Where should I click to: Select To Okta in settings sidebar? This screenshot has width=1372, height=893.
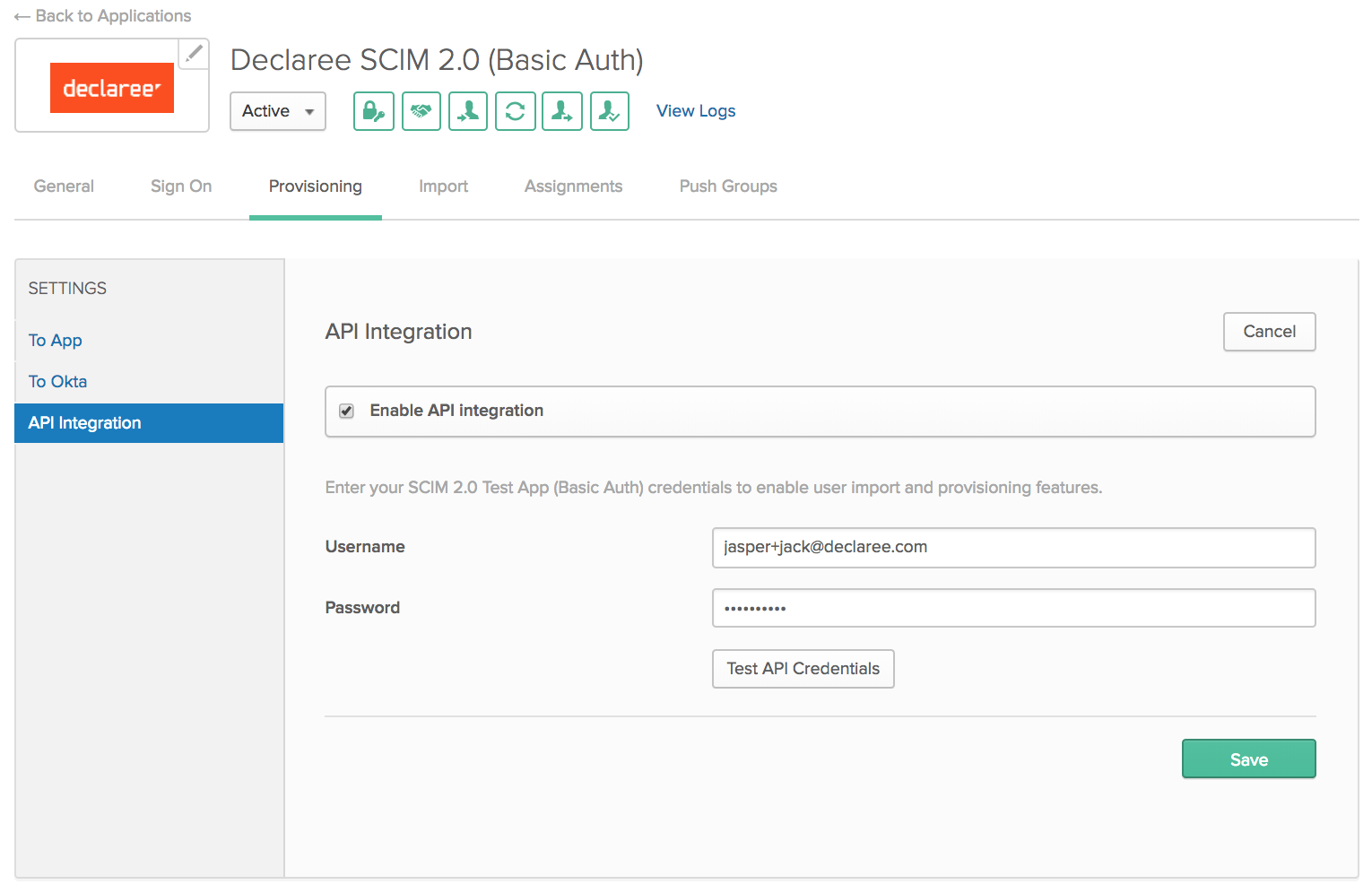click(58, 382)
